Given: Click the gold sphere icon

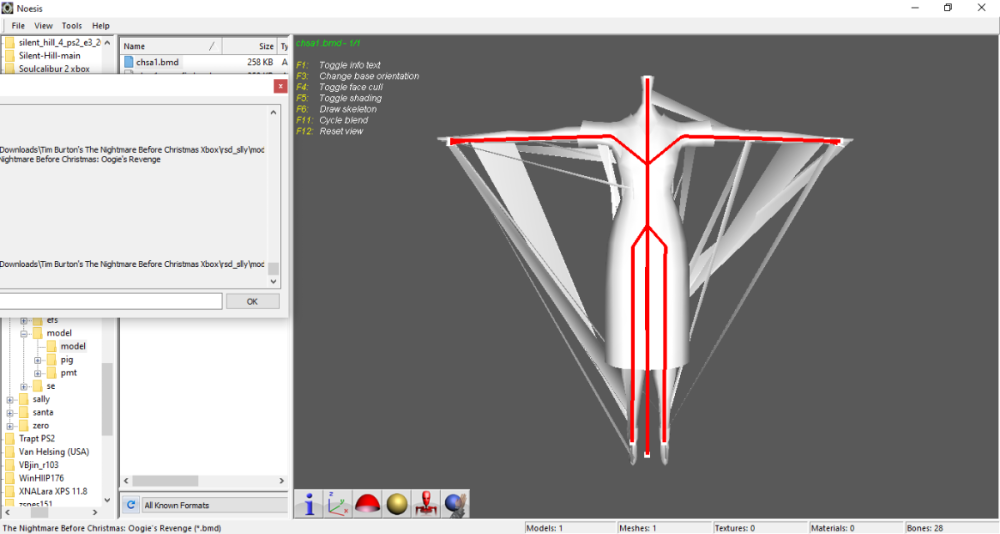Looking at the screenshot, I should pos(397,504).
